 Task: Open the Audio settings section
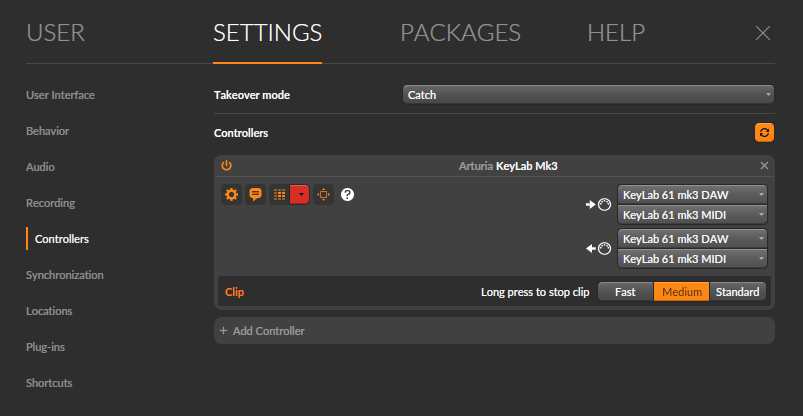point(40,167)
